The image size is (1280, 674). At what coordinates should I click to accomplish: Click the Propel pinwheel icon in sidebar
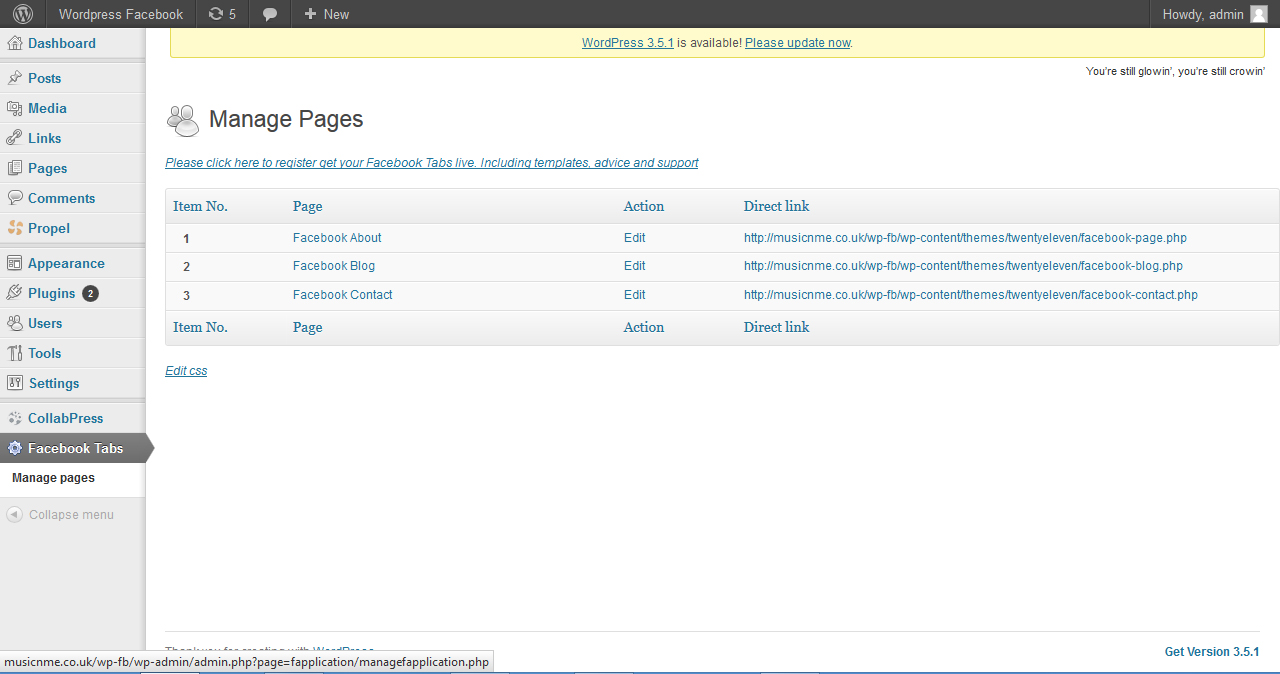tap(15, 228)
